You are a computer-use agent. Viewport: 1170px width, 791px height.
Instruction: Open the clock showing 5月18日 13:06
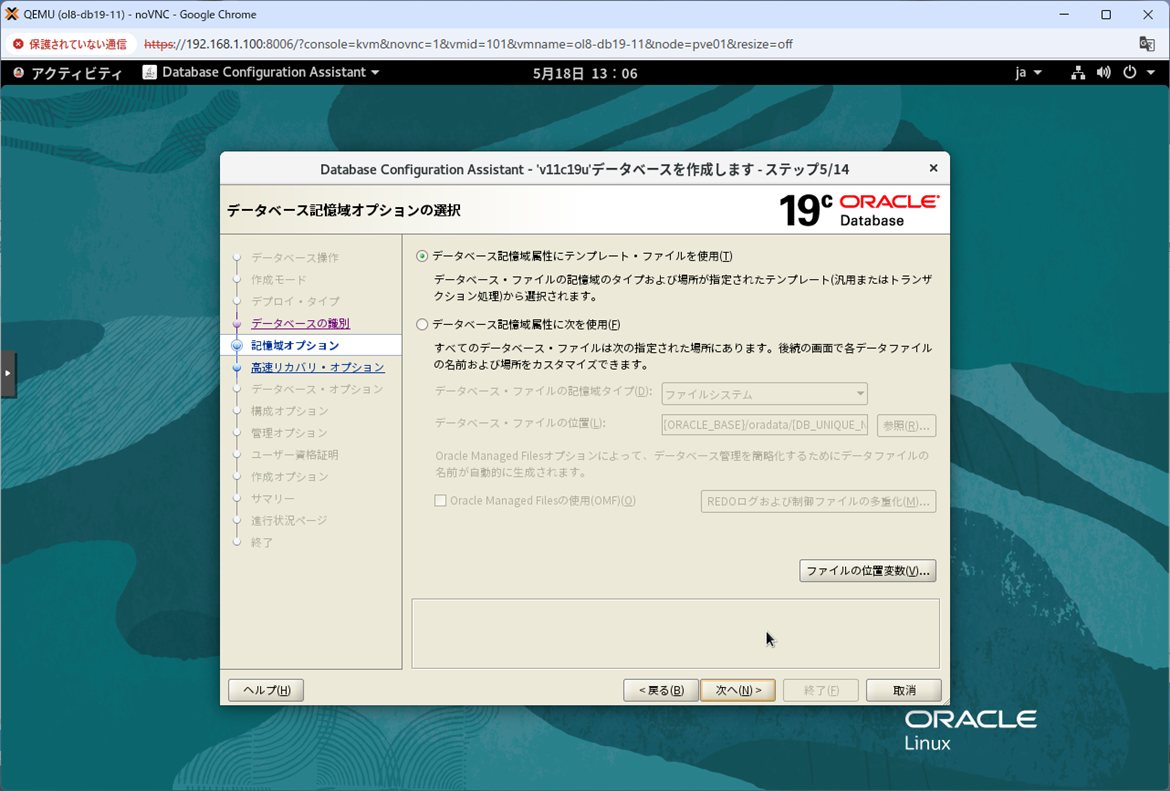point(585,73)
